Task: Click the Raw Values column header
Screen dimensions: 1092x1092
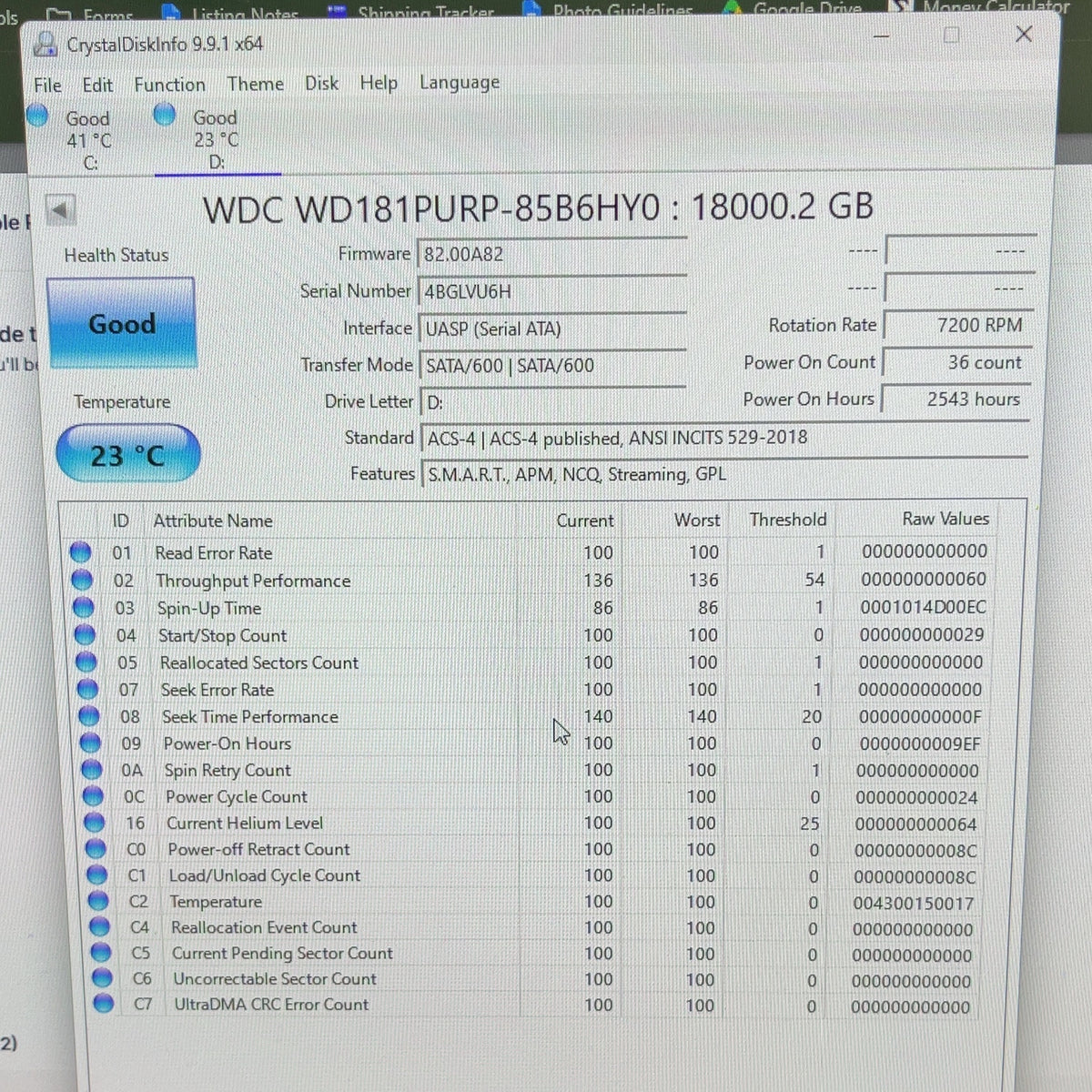Action: point(945,519)
